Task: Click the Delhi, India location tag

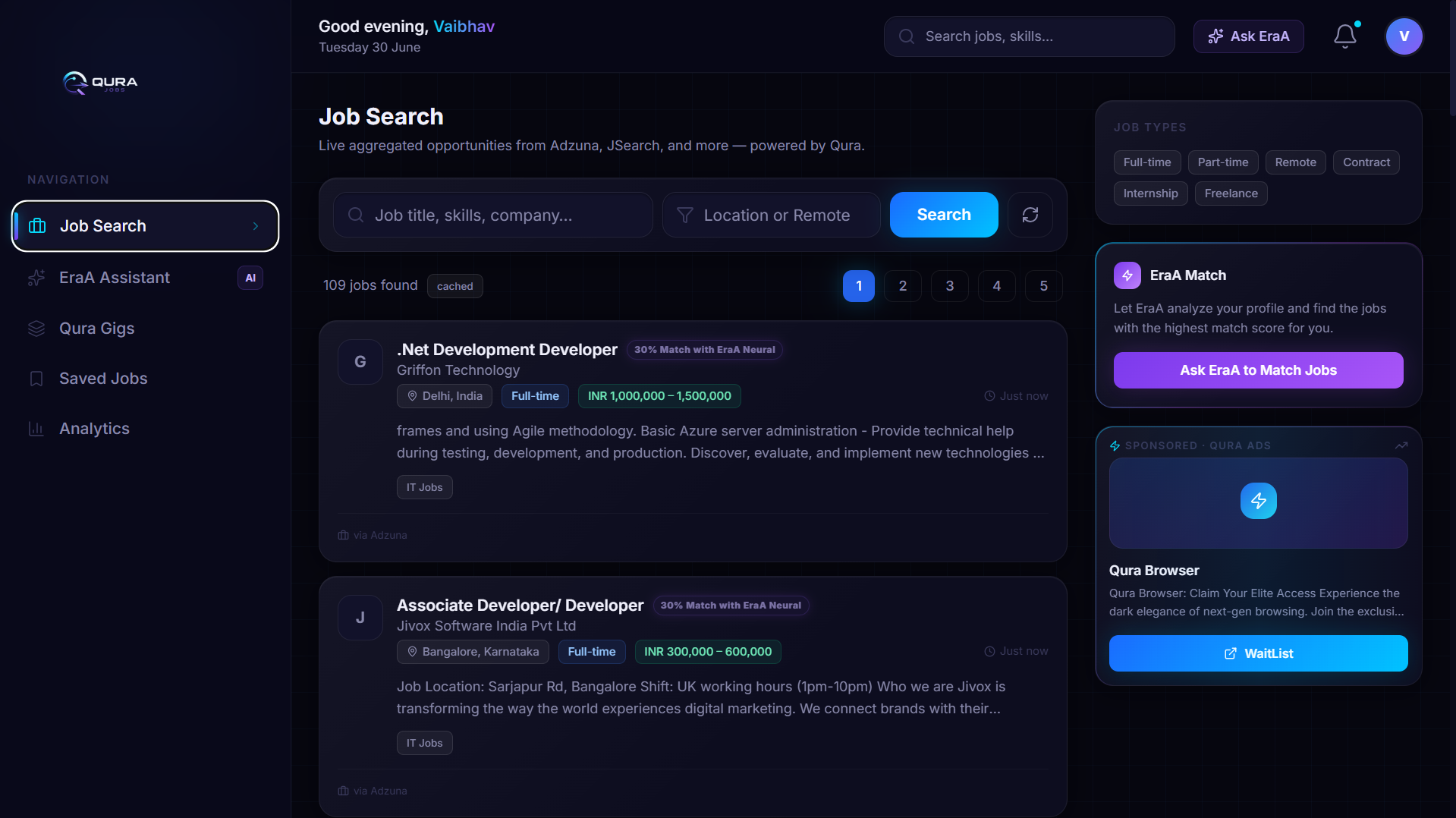Action: [444, 396]
